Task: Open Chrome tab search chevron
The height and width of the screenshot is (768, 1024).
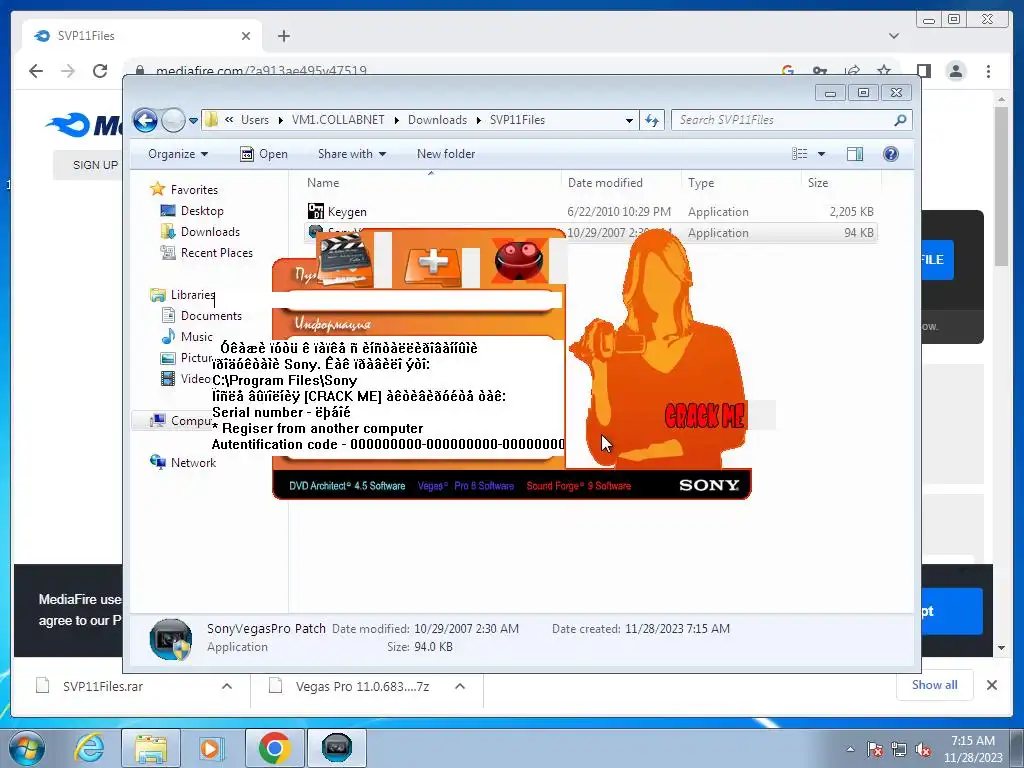Action: 893,36
